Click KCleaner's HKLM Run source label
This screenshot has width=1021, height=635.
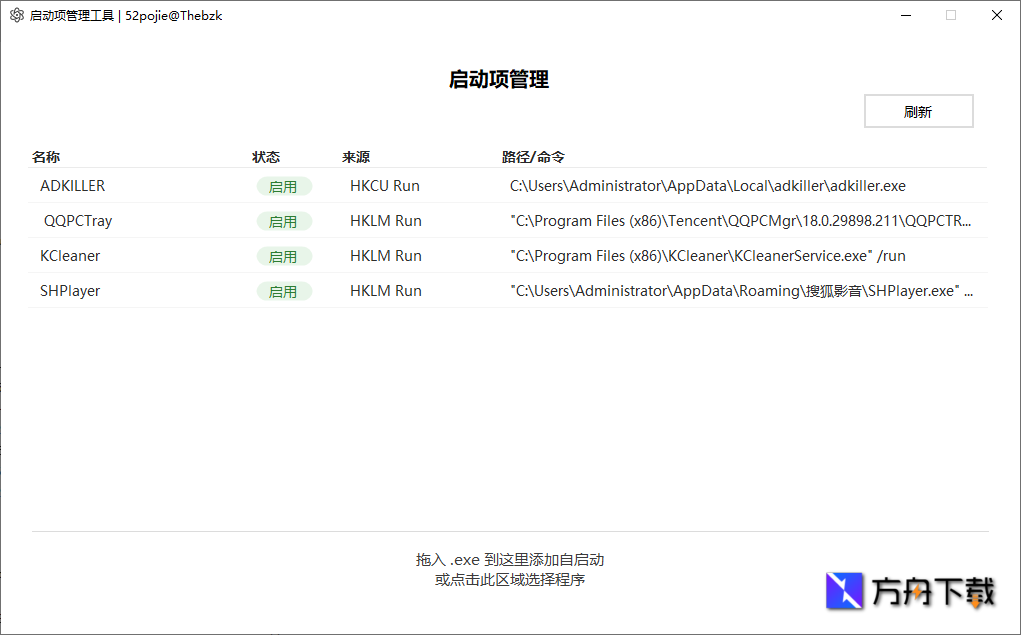[384, 256]
